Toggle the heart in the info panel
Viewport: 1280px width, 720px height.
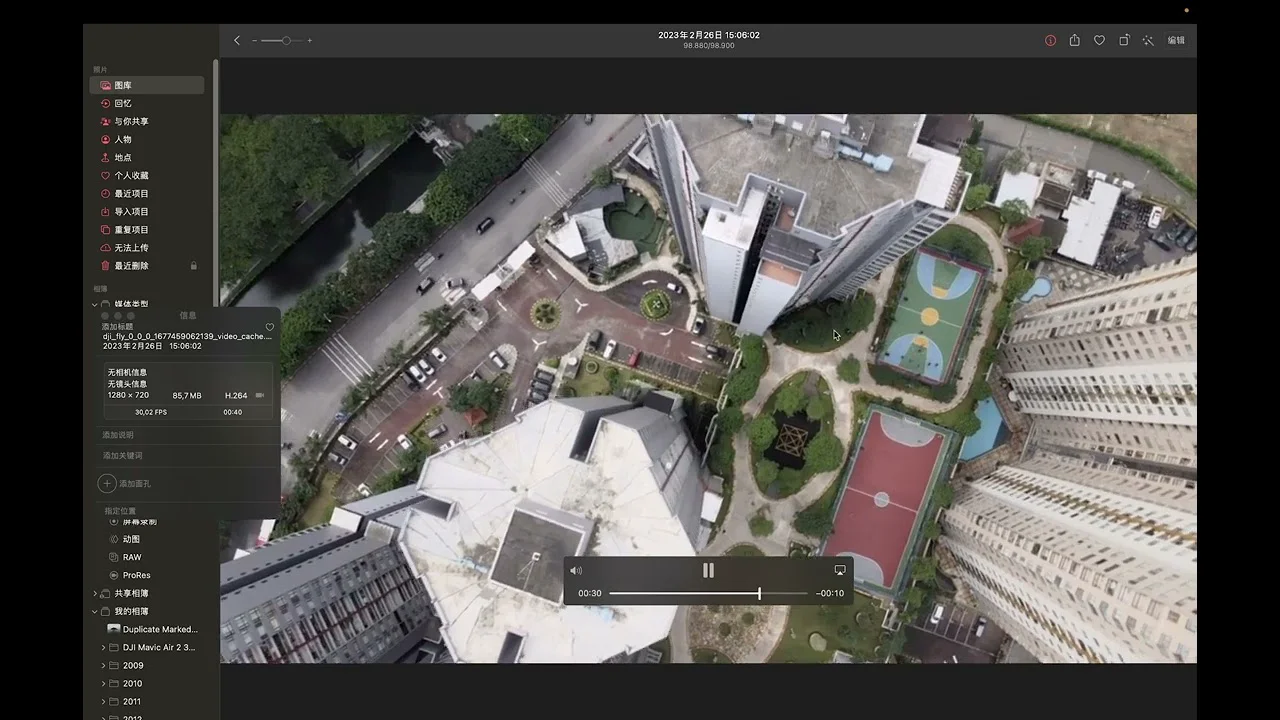270,327
